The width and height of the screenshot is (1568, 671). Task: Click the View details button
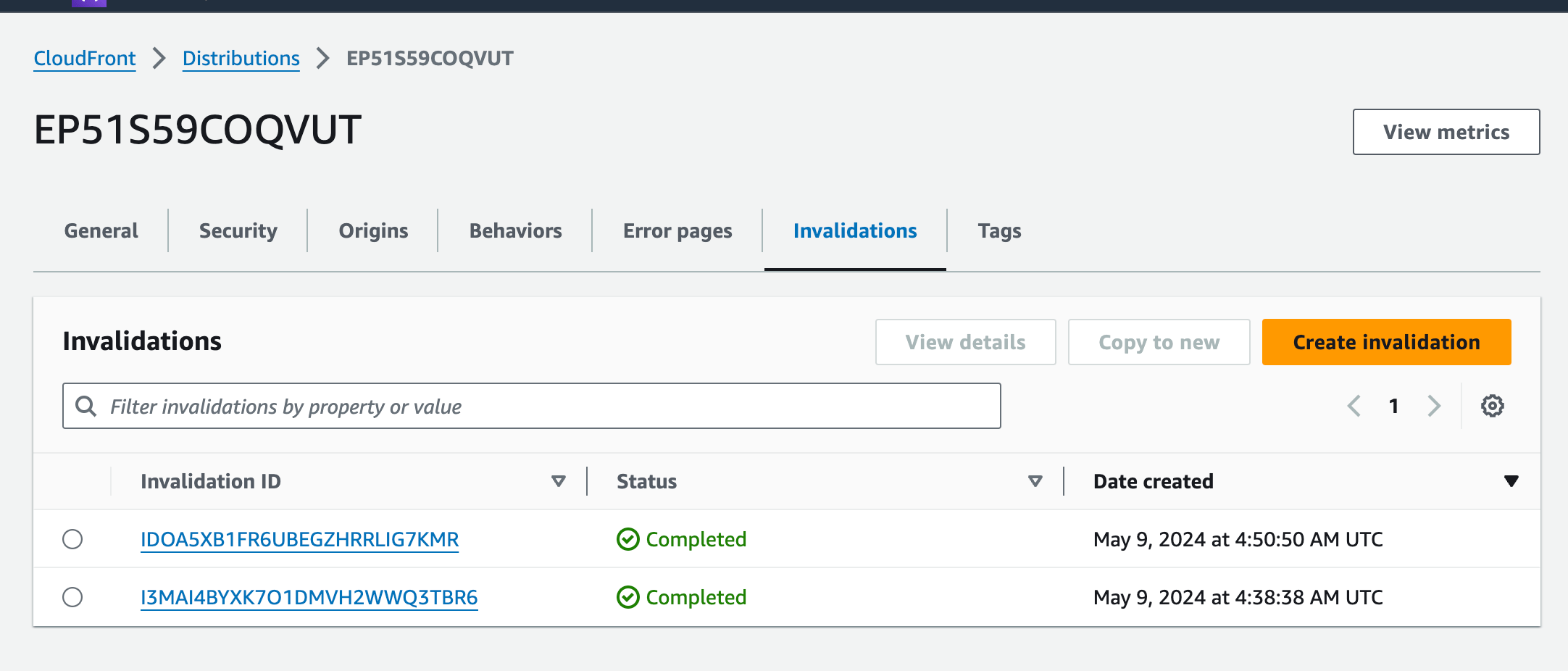pyautogui.click(x=965, y=342)
